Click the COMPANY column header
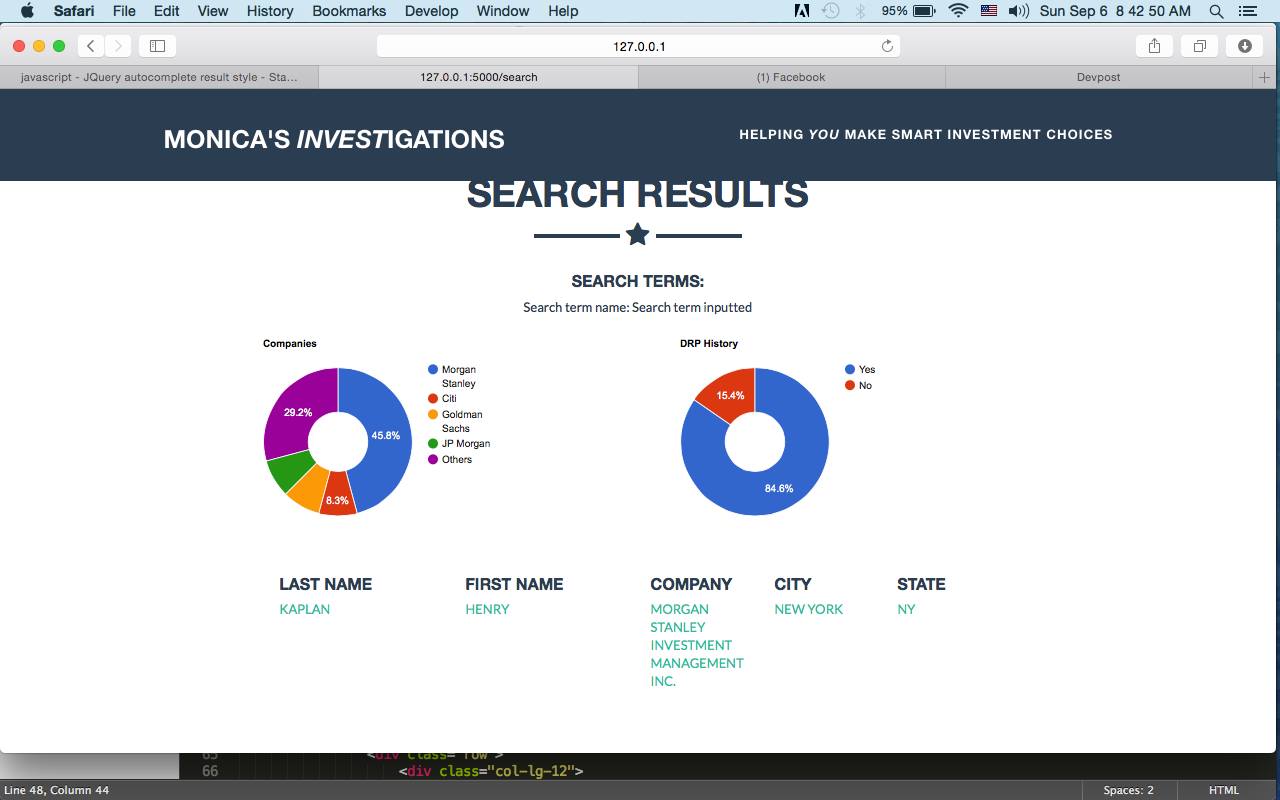 pos(691,584)
